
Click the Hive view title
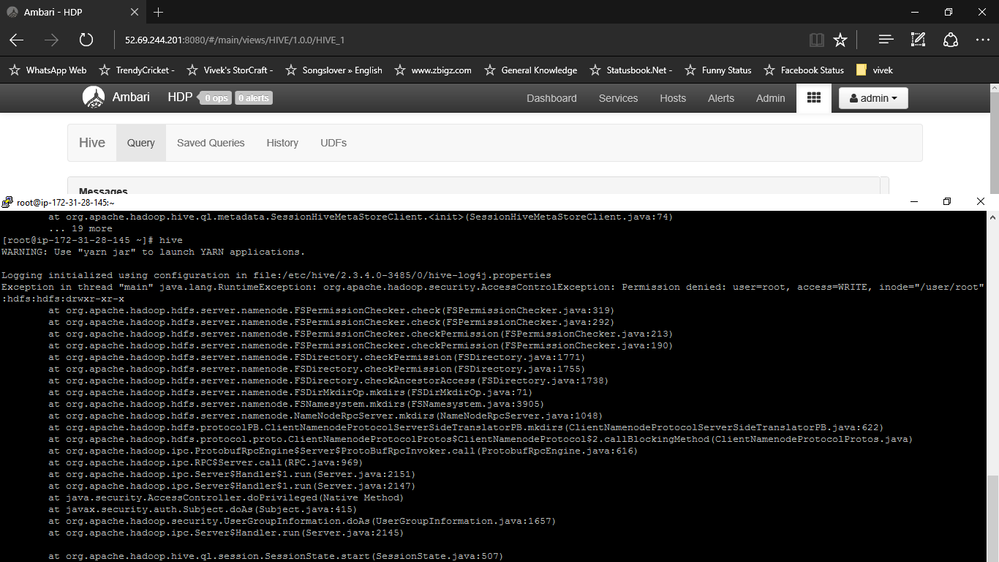(x=92, y=143)
